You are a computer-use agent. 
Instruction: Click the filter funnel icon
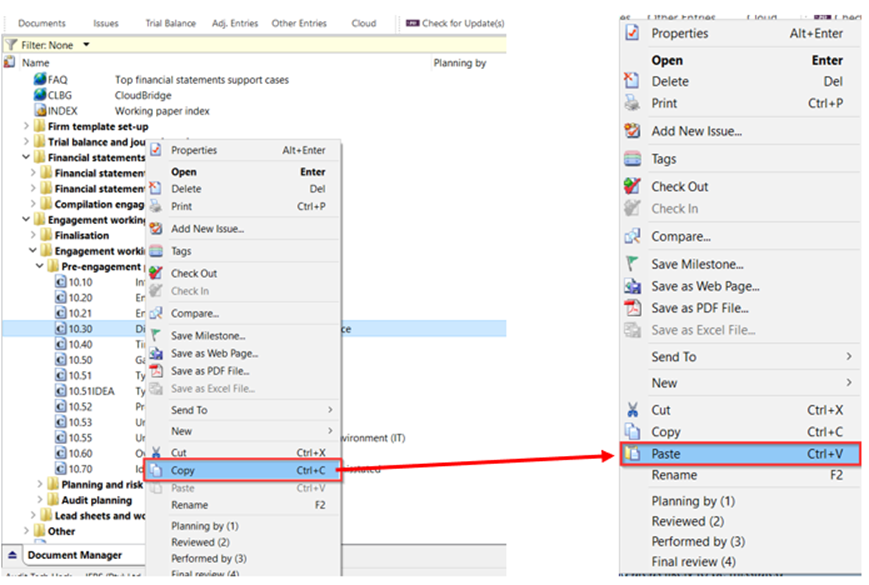pos(11,45)
